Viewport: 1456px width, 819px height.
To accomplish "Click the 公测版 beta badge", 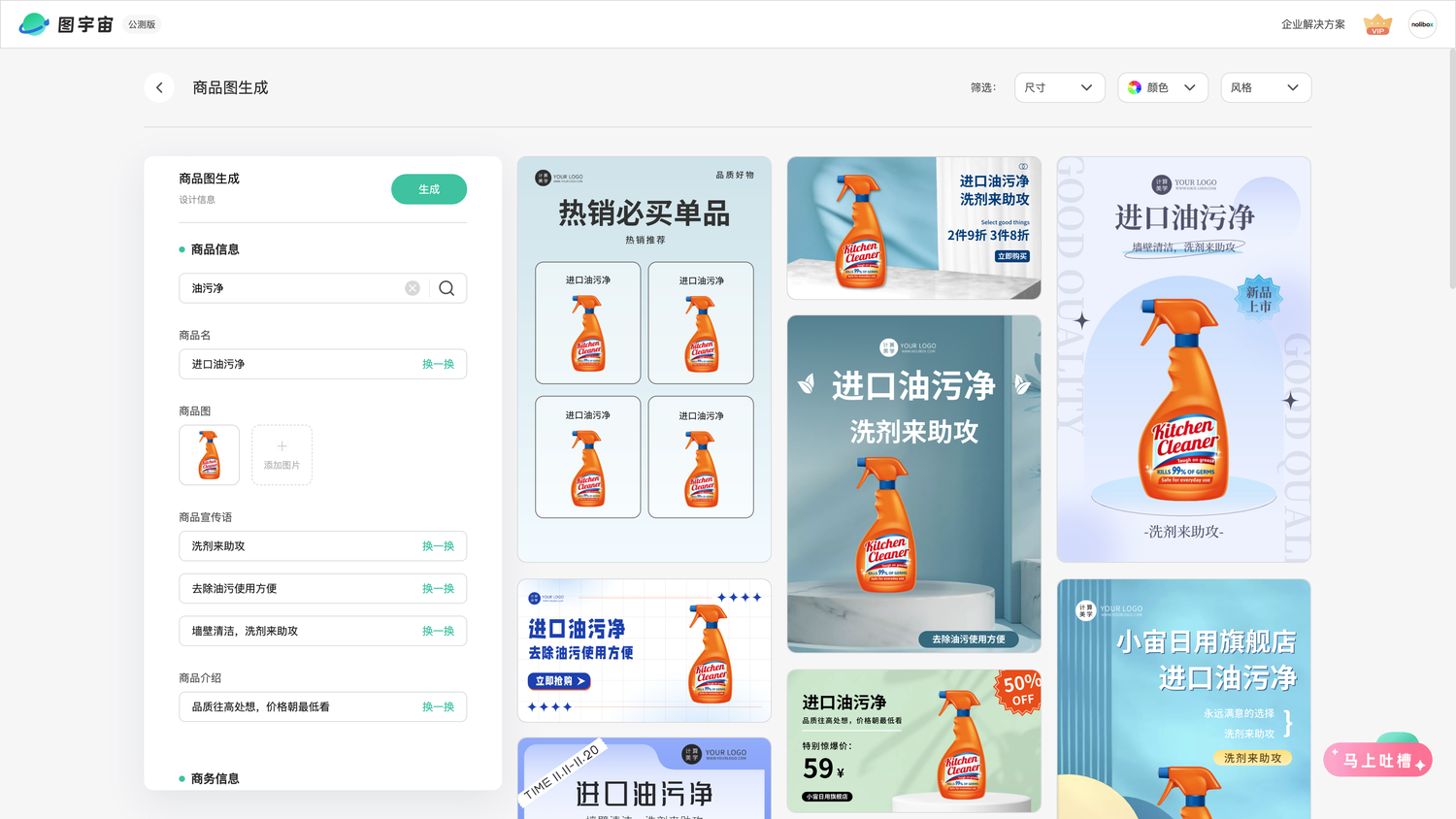I will pos(142,24).
